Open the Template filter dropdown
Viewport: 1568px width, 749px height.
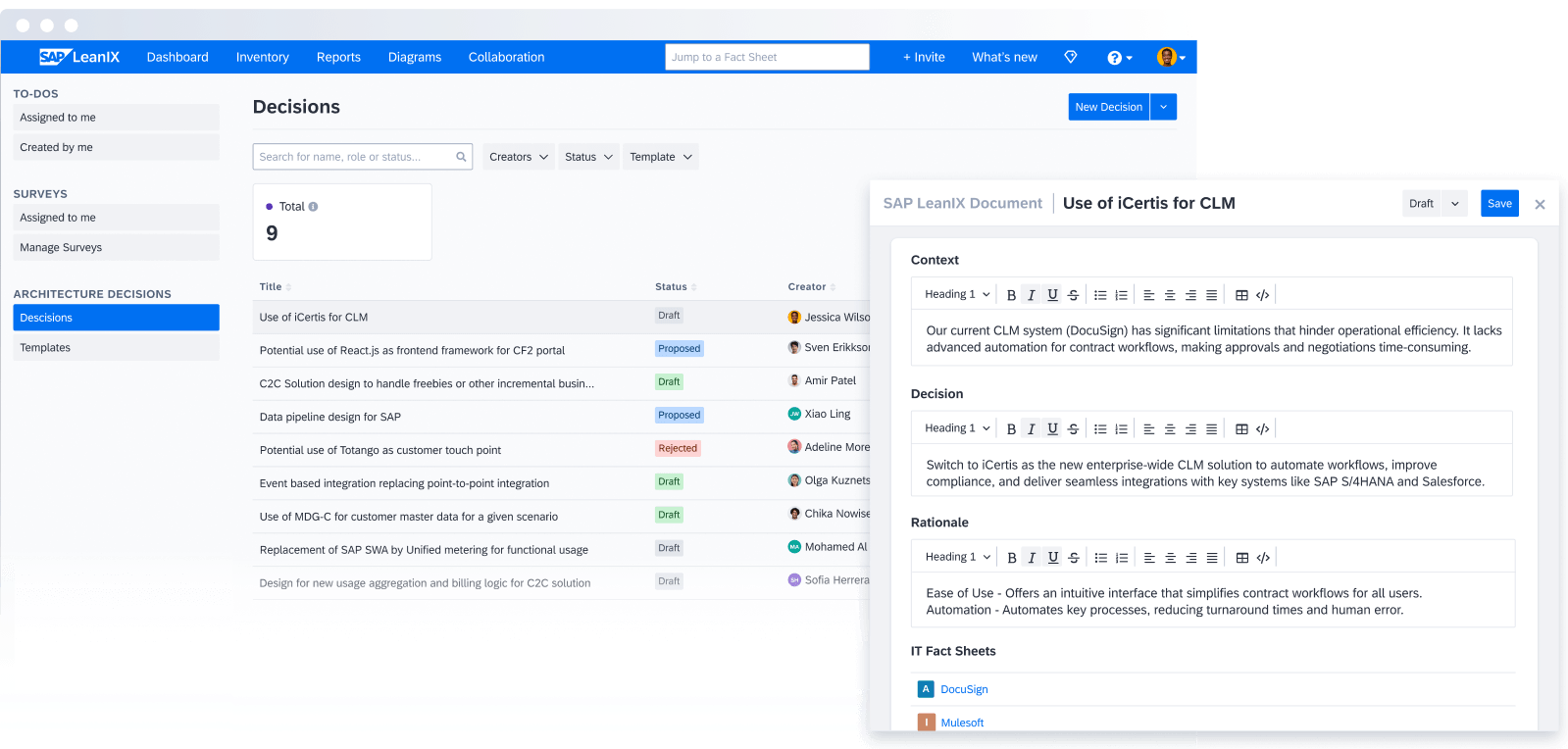[x=661, y=157]
